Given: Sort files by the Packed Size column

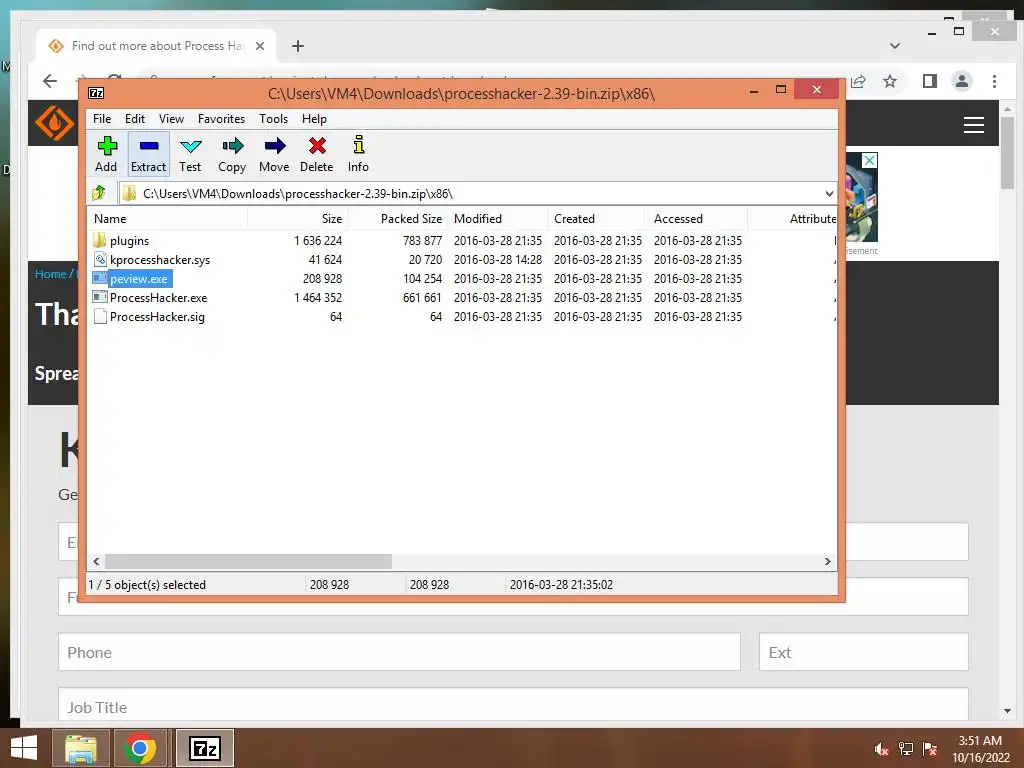Looking at the screenshot, I should 397,219.
